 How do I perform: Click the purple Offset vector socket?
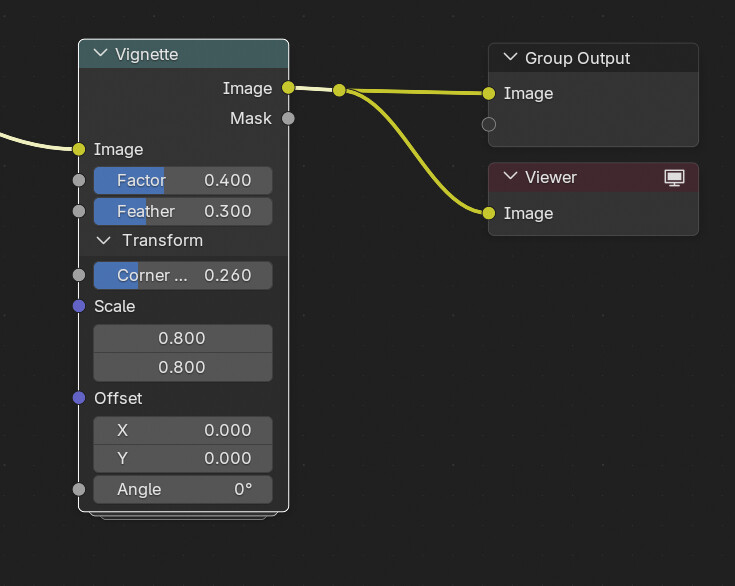tap(79, 398)
